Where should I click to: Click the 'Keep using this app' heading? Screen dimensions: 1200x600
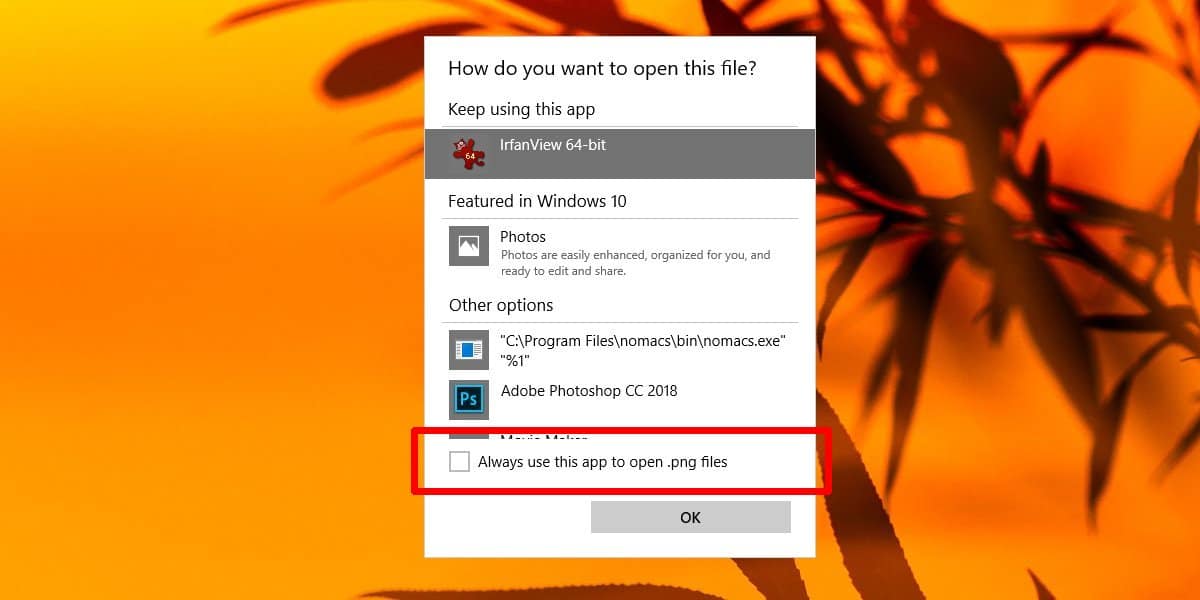coord(522,109)
